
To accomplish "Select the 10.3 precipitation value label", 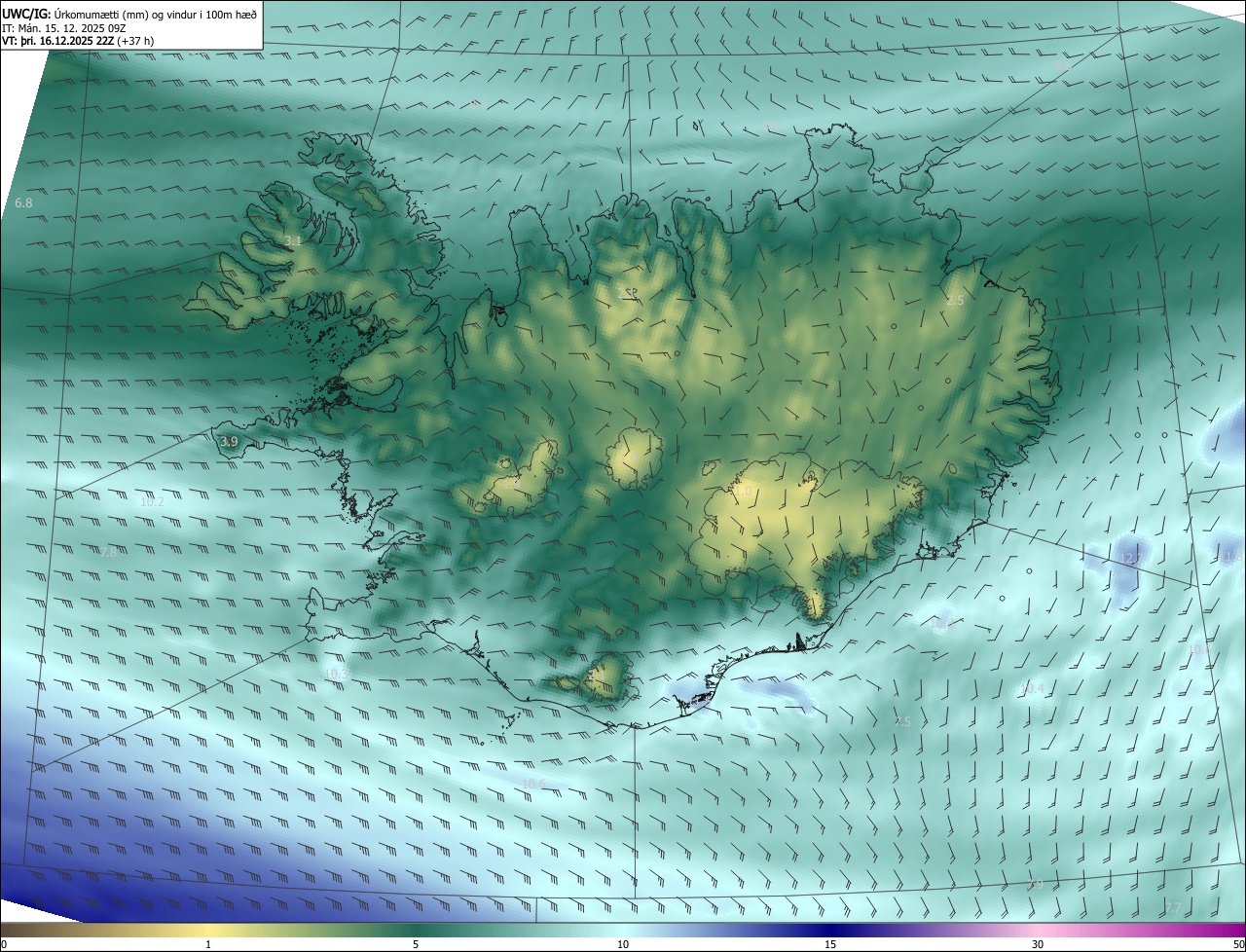I will pos(336,674).
